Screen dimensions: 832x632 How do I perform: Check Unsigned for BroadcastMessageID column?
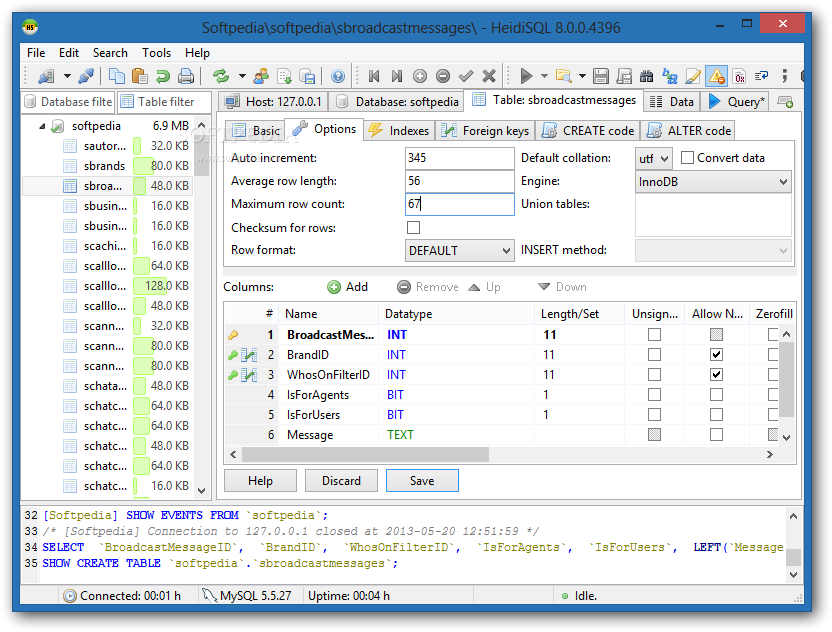[x=654, y=334]
